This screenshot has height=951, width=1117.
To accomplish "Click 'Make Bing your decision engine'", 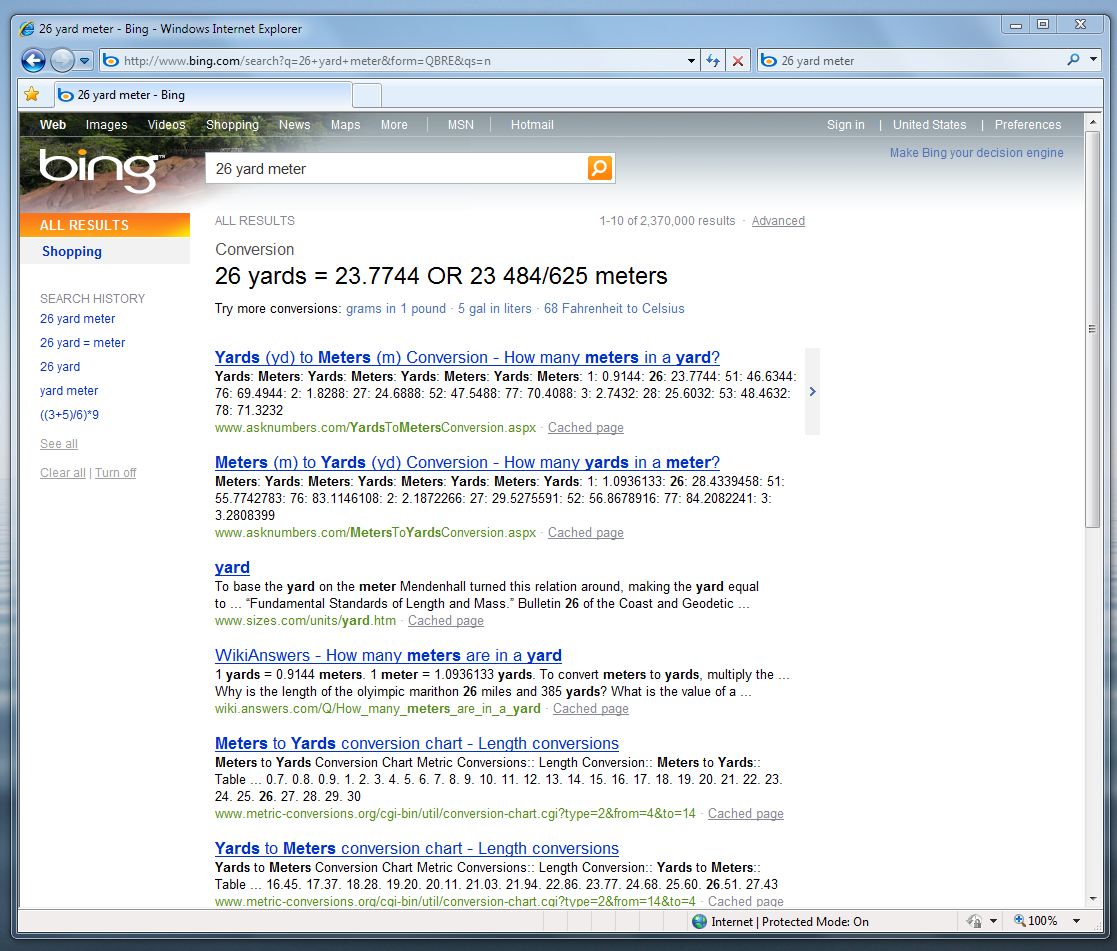I will 977,152.
